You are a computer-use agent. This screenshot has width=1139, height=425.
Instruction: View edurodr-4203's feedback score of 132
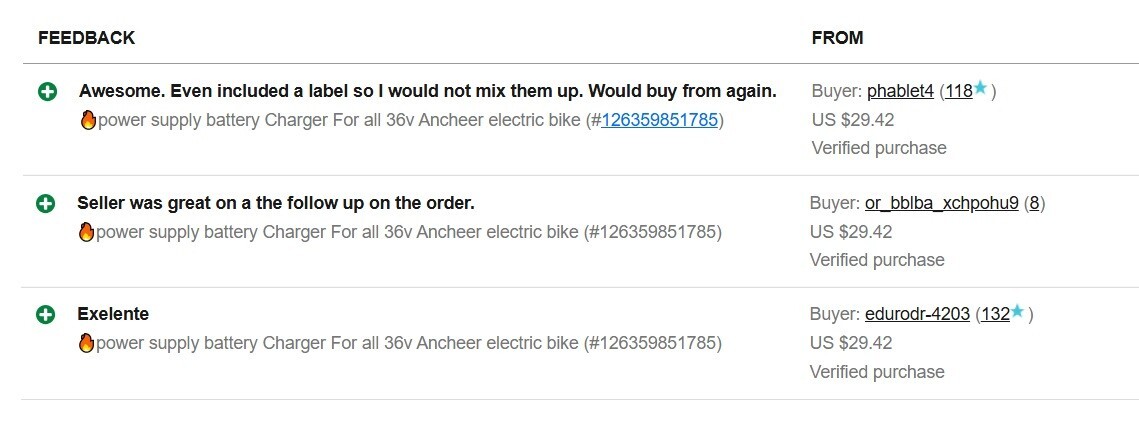pyautogui.click(x=995, y=315)
